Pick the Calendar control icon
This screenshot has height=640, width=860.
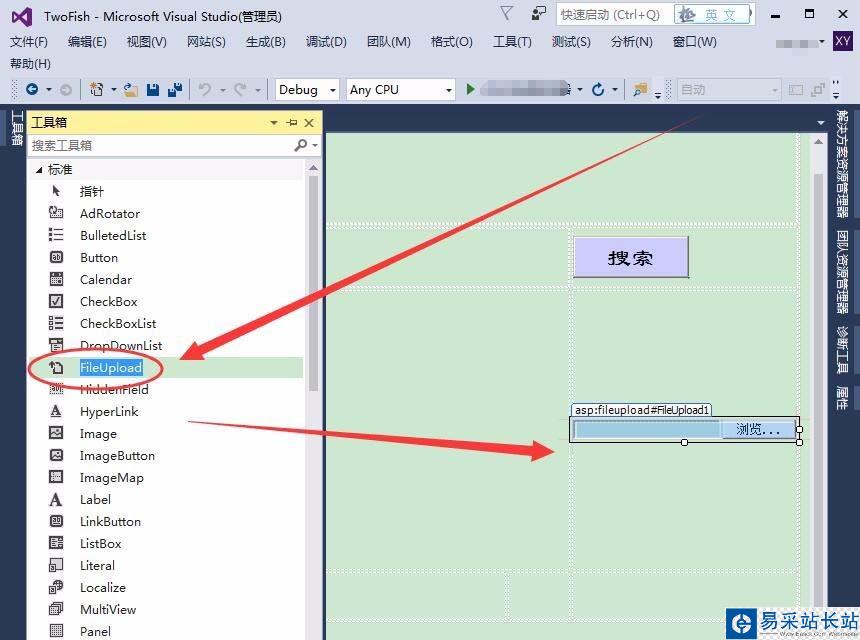coord(56,279)
